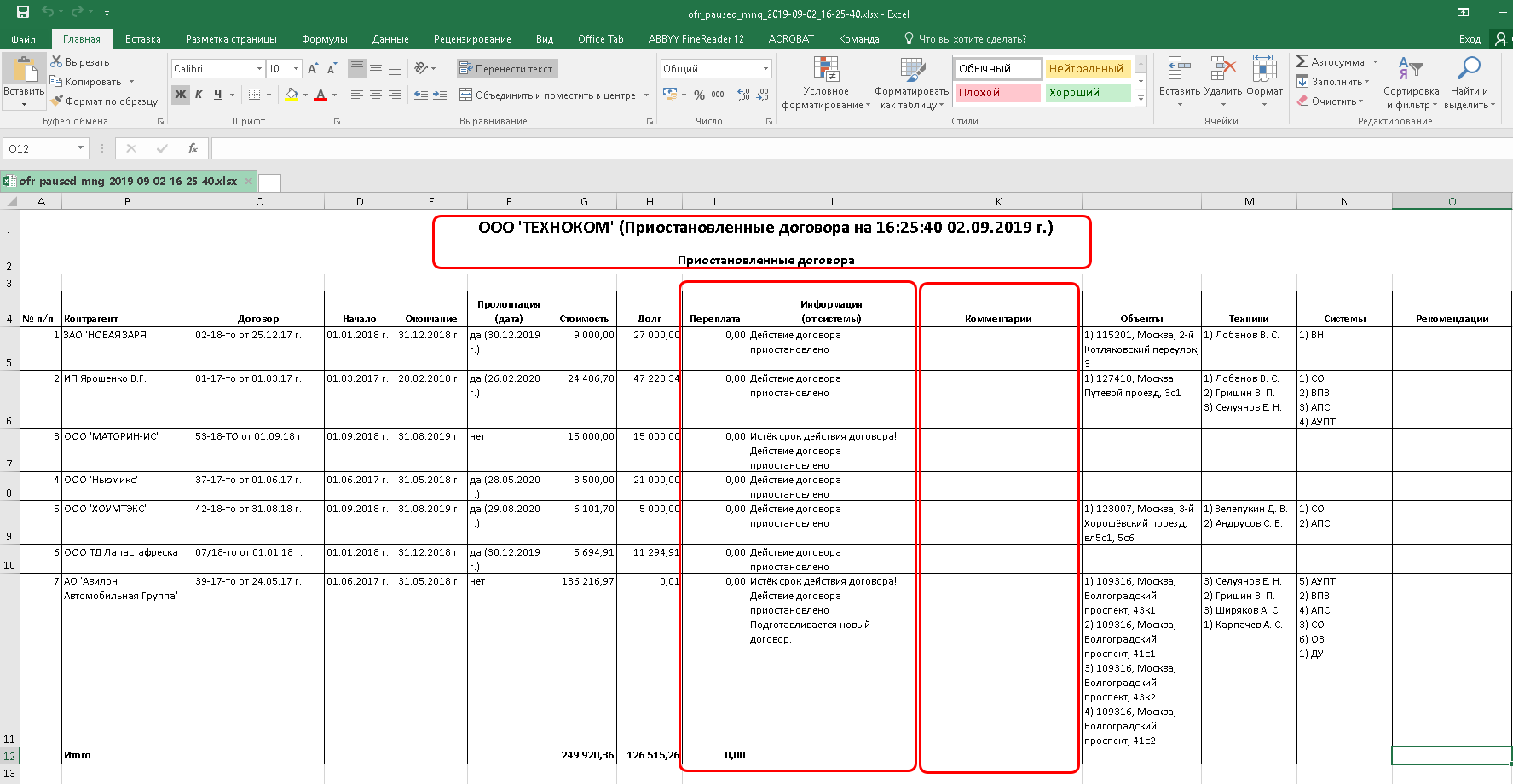Apply the Плохой cell style
This screenshot has height=784, width=1513.
tap(997, 93)
